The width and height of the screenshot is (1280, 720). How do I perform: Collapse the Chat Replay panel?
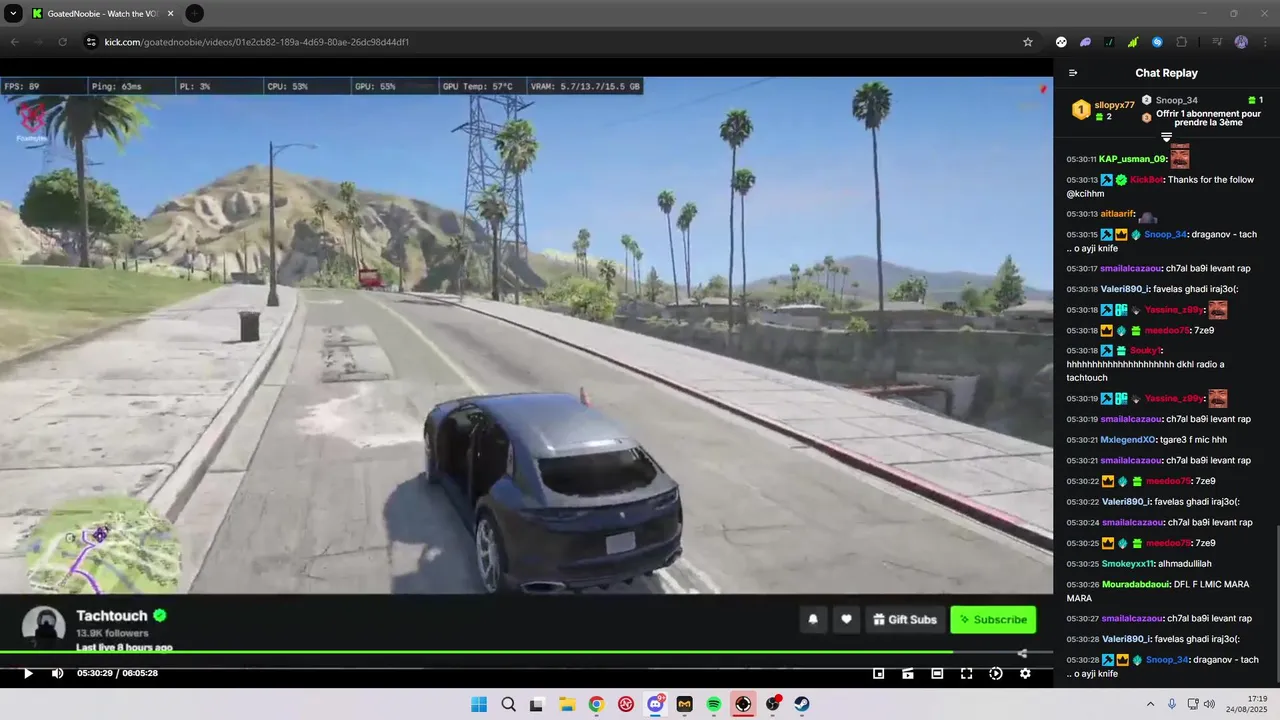click(x=1073, y=73)
